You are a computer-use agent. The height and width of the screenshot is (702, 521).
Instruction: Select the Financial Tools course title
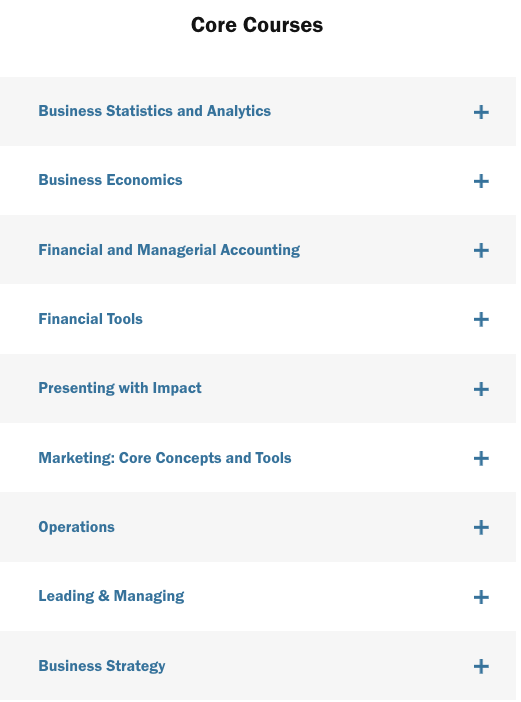[x=90, y=319]
